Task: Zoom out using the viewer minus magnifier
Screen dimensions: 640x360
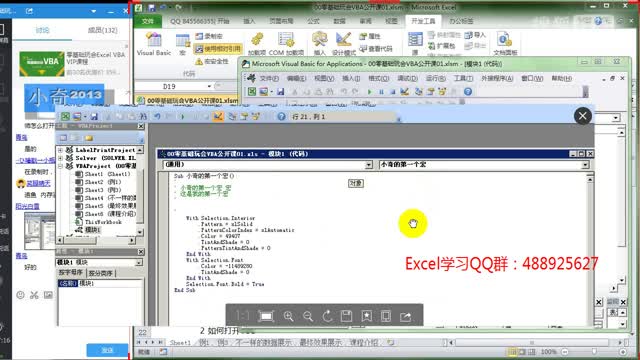Action: (308, 316)
